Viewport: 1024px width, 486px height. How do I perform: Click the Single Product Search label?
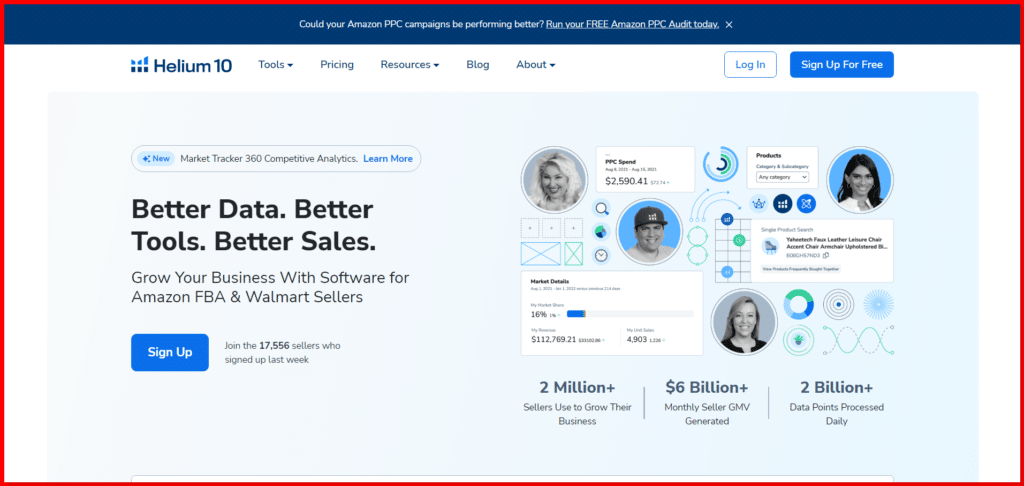[787, 230]
